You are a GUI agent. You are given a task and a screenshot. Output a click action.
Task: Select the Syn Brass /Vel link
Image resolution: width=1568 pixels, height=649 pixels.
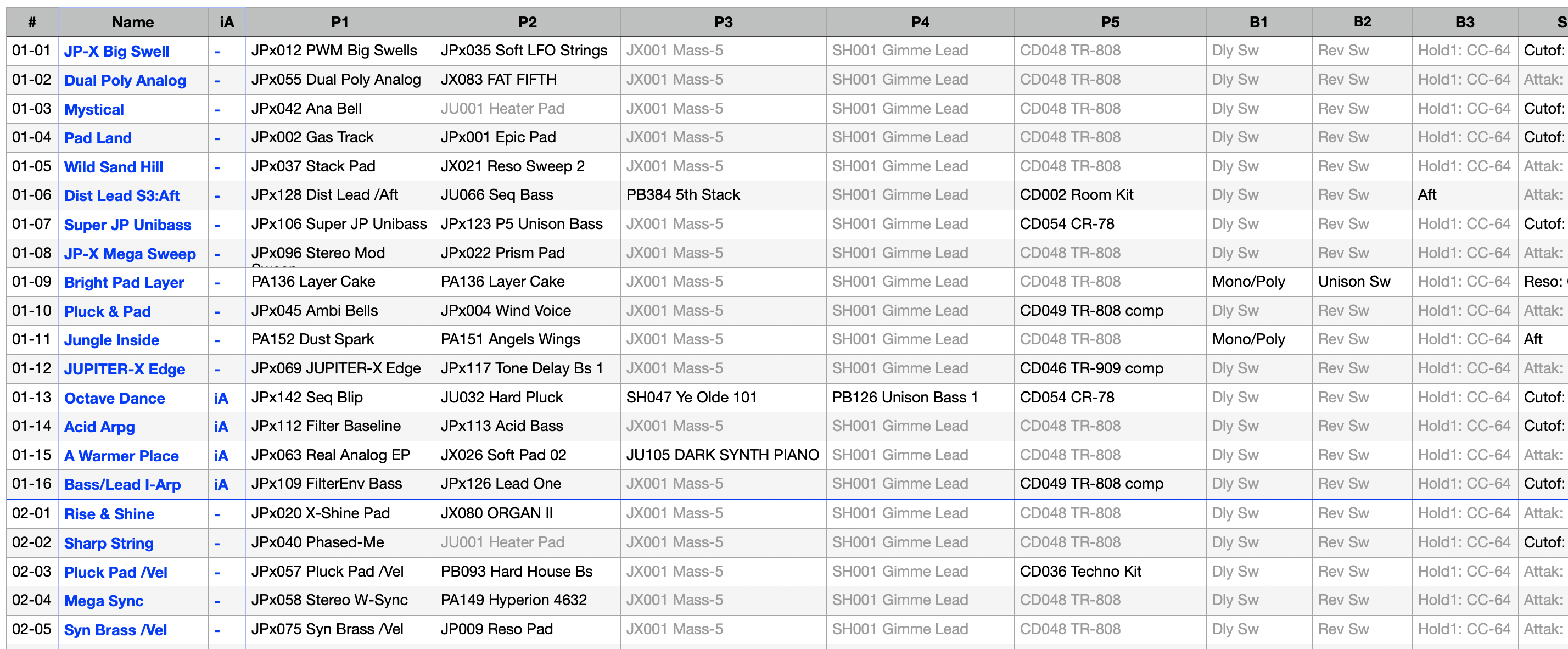point(115,630)
